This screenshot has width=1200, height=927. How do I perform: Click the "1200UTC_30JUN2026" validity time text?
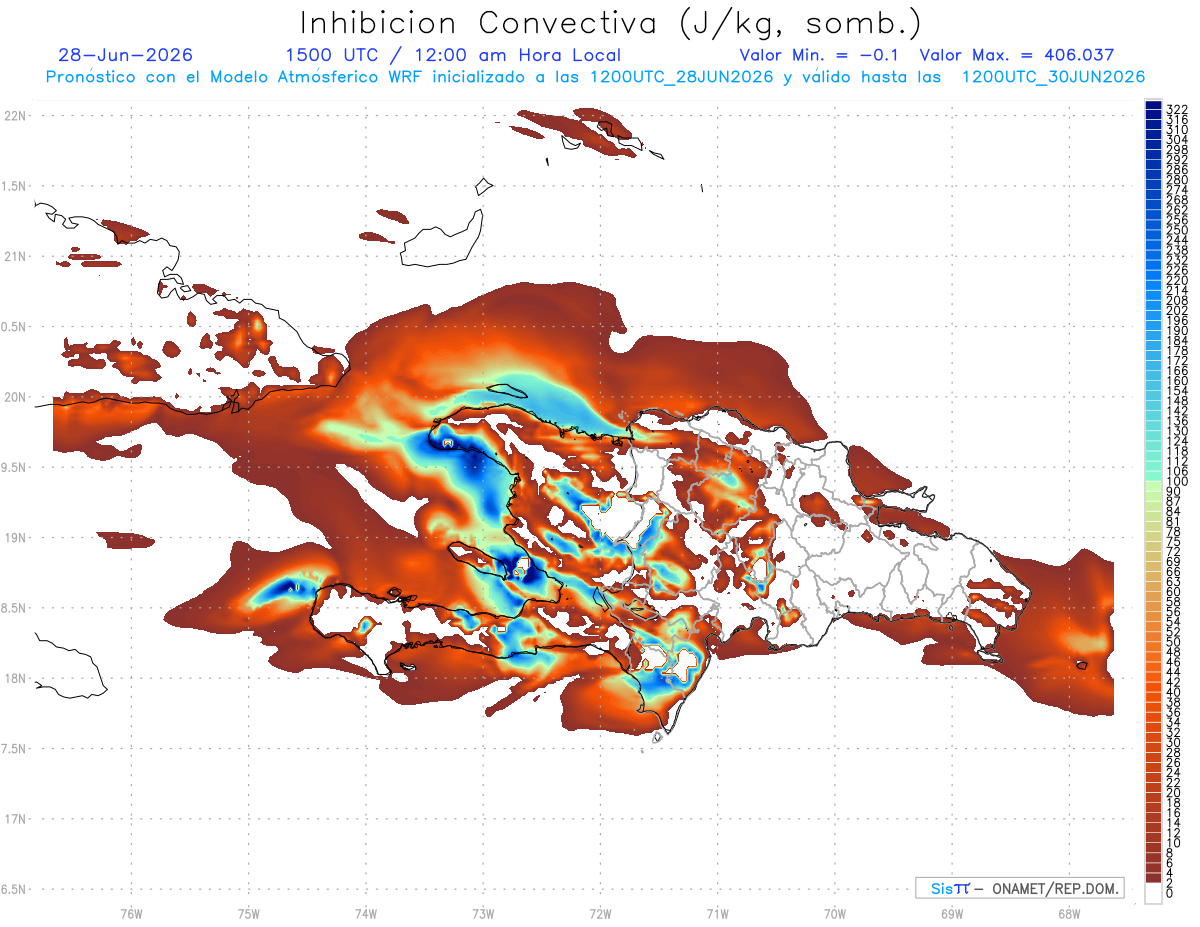pos(1053,77)
